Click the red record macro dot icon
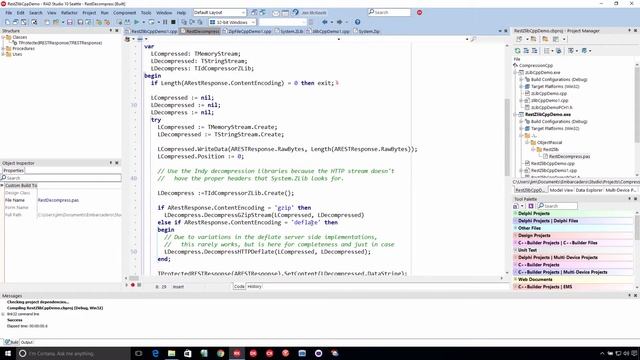Screen dimensions: 640x360 pos(133,285)
